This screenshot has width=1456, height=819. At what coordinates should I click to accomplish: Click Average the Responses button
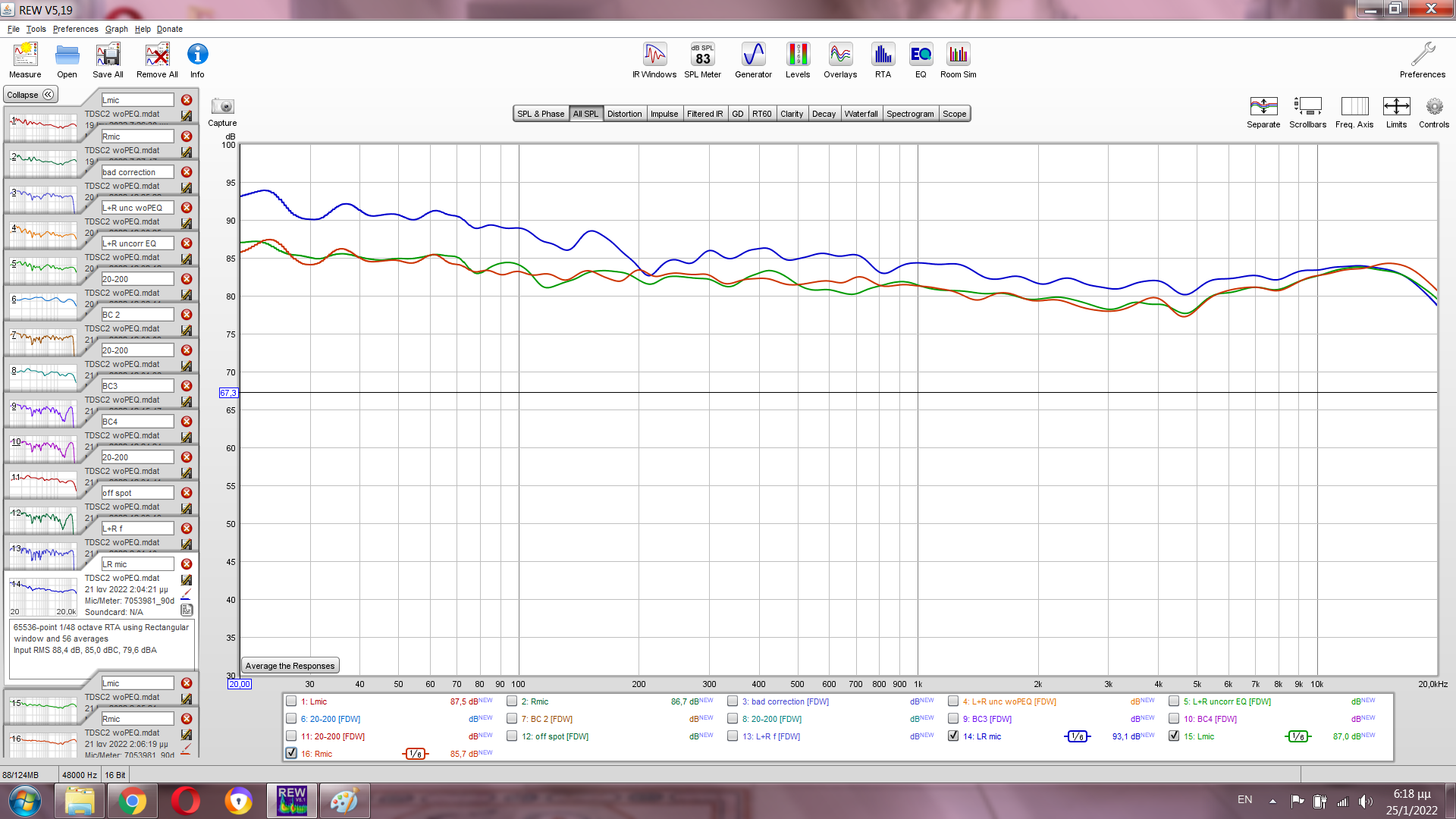[x=290, y=666]
